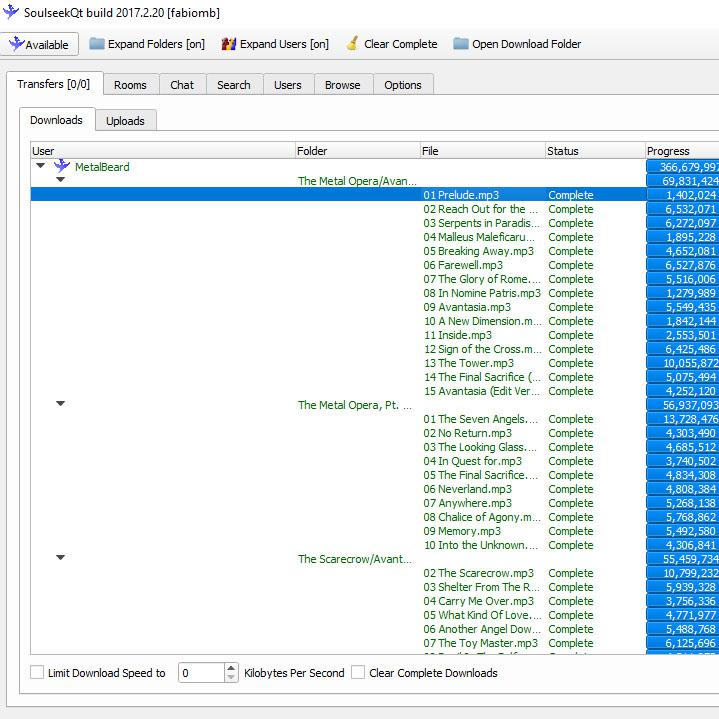Select the Downloads sub-tab
The image size is (719, 719).
56,120
